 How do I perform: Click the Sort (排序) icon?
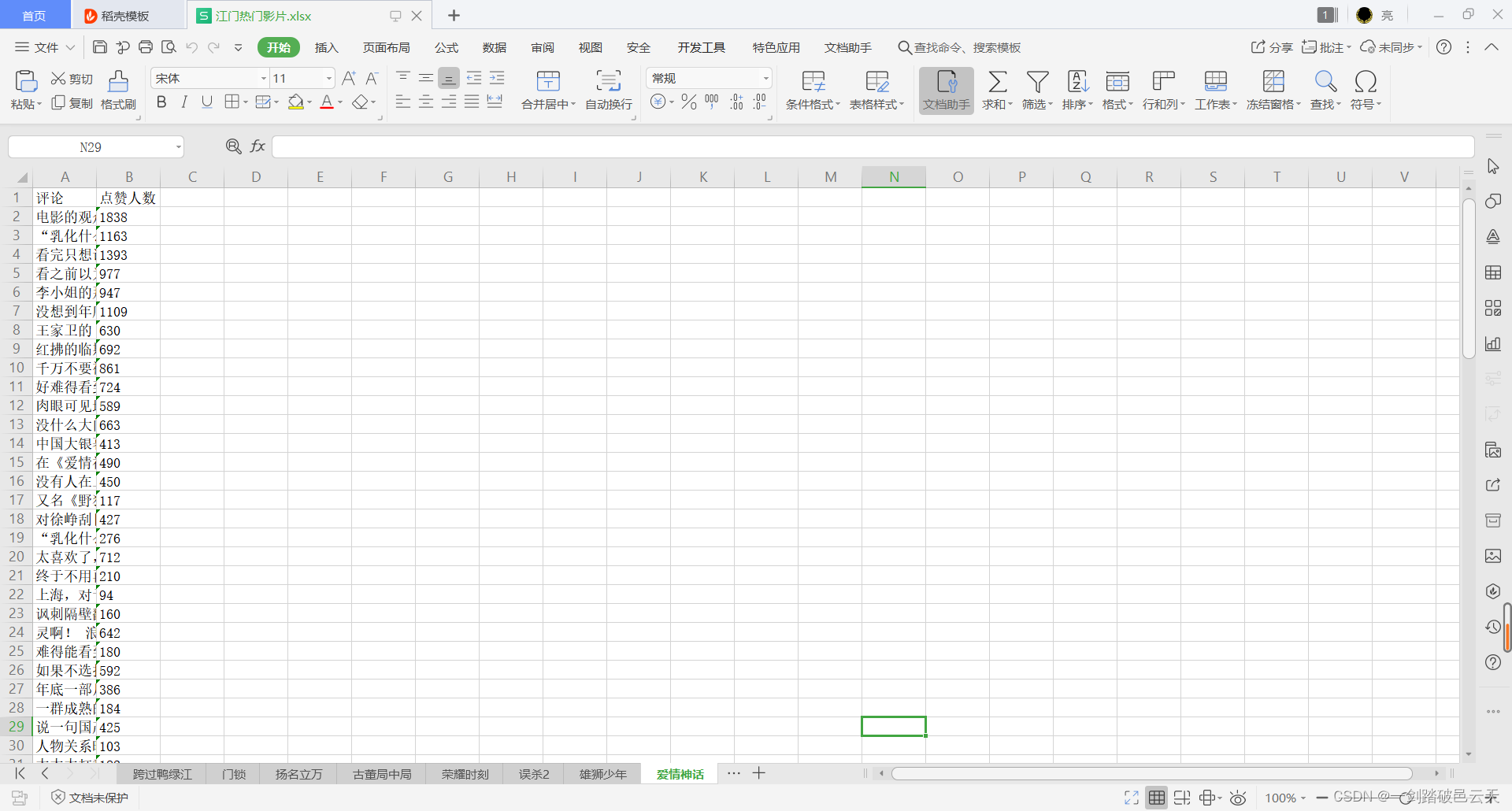tap(1077, 81)
